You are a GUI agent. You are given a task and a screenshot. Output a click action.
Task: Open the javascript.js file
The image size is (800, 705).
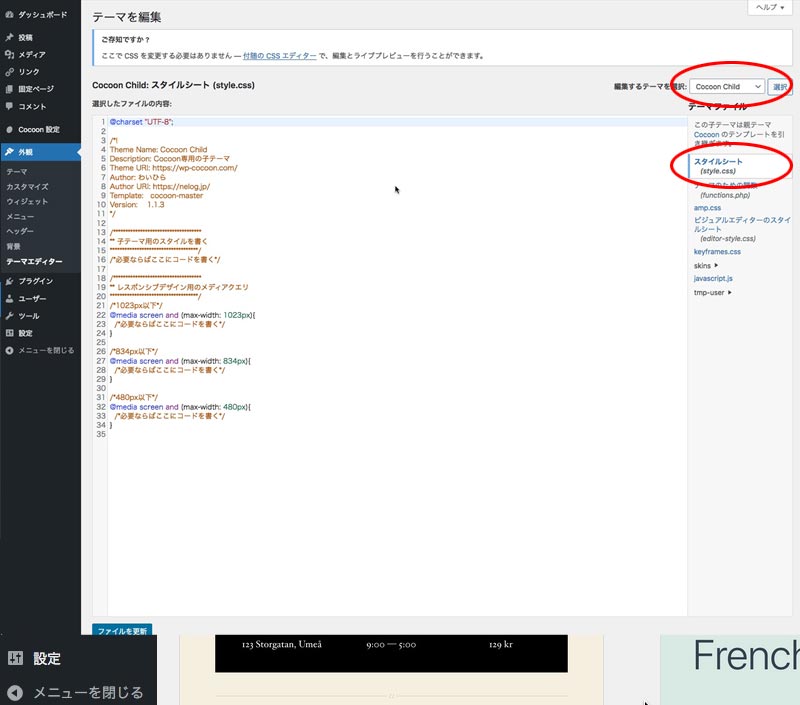tap(713, 278)
